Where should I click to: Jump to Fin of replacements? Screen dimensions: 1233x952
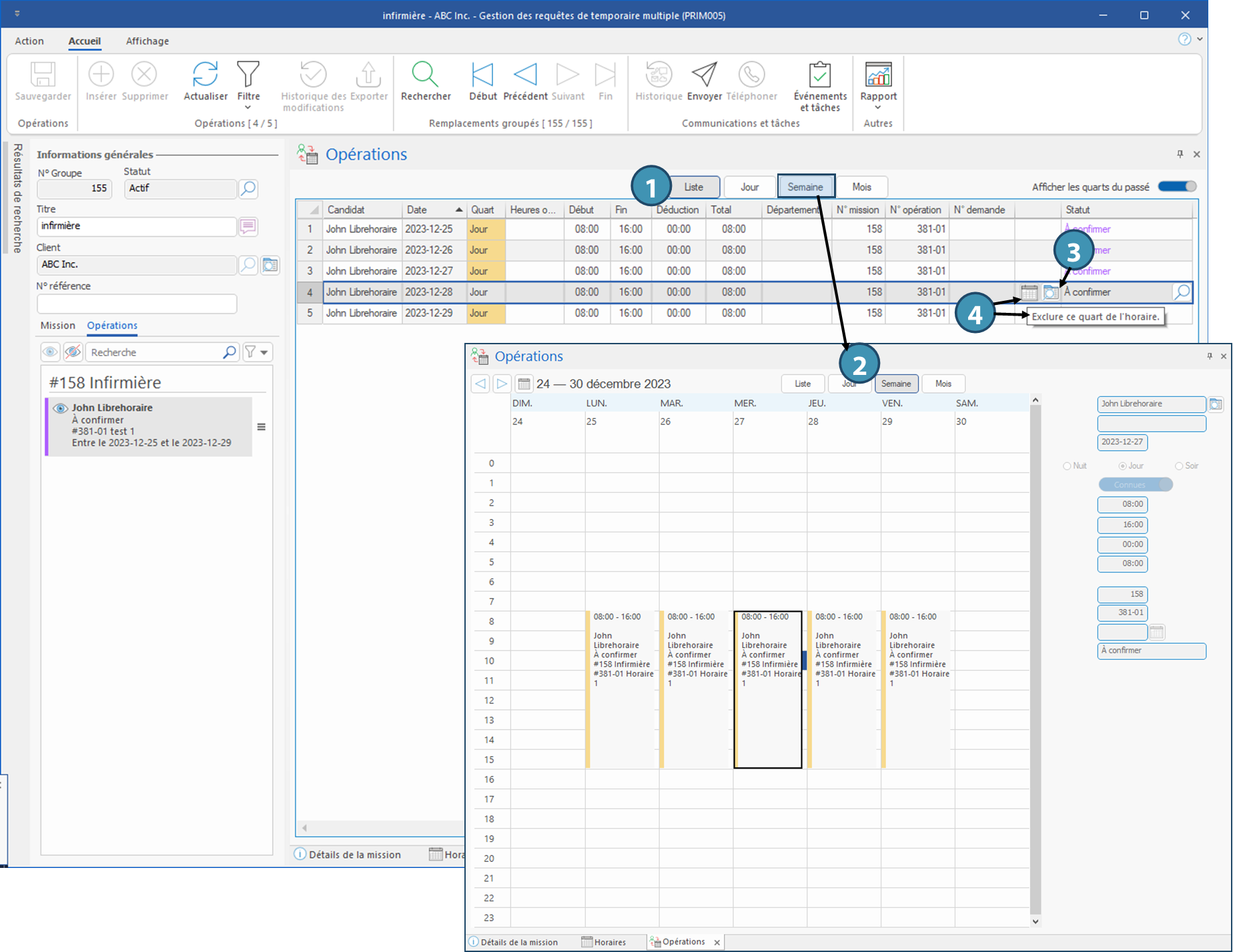pos(605,74)
